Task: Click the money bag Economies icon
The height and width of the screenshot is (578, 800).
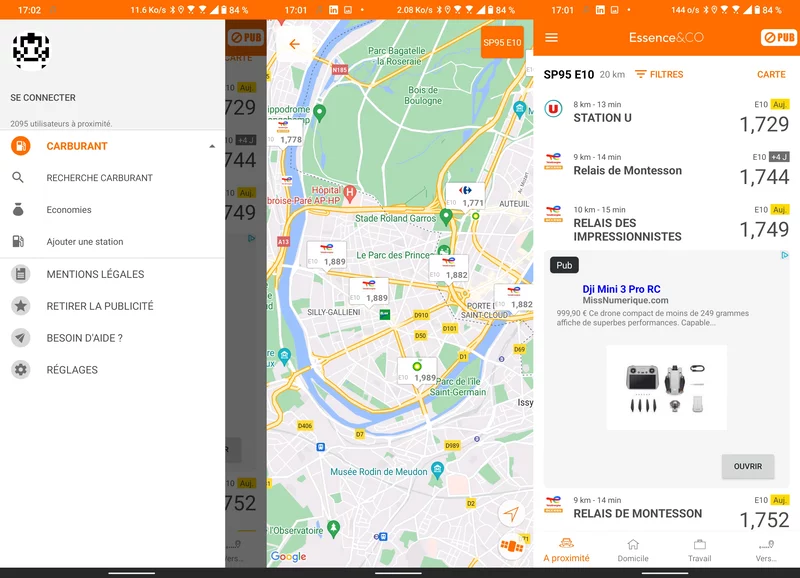Action: coord(18,210)
